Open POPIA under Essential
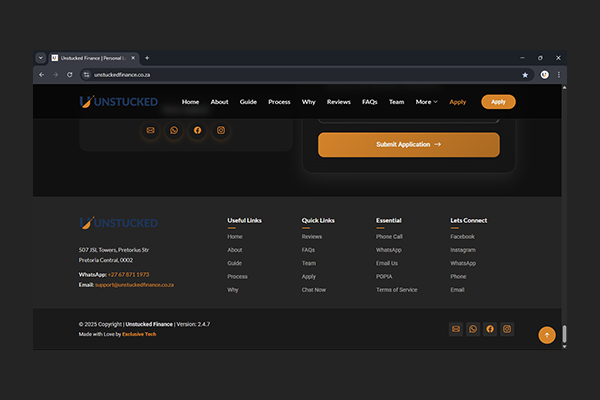The width and height of the screenshot is (600, 400). tap(384, 276)
